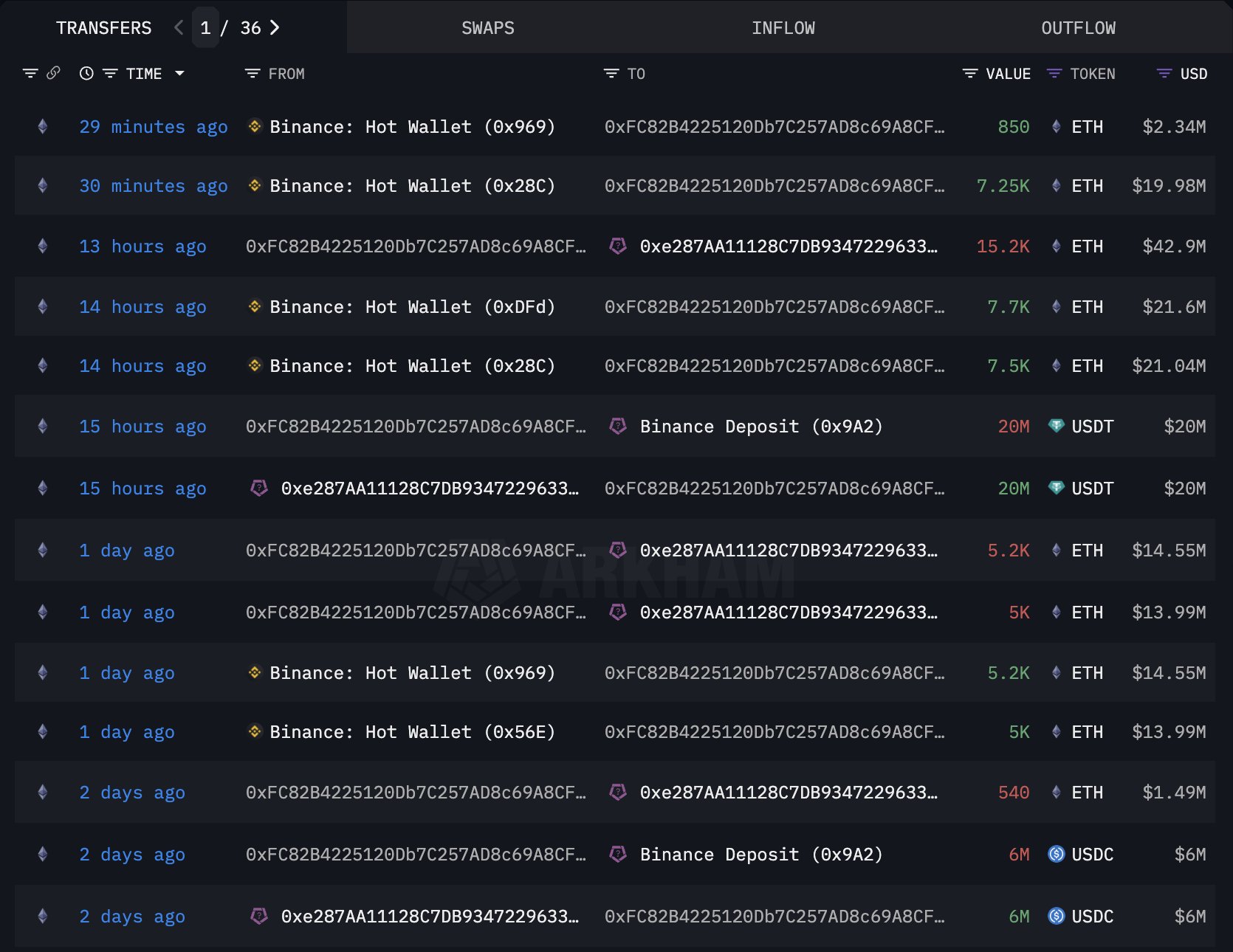Click the $42.9M USD amount

coord(1174,246)
